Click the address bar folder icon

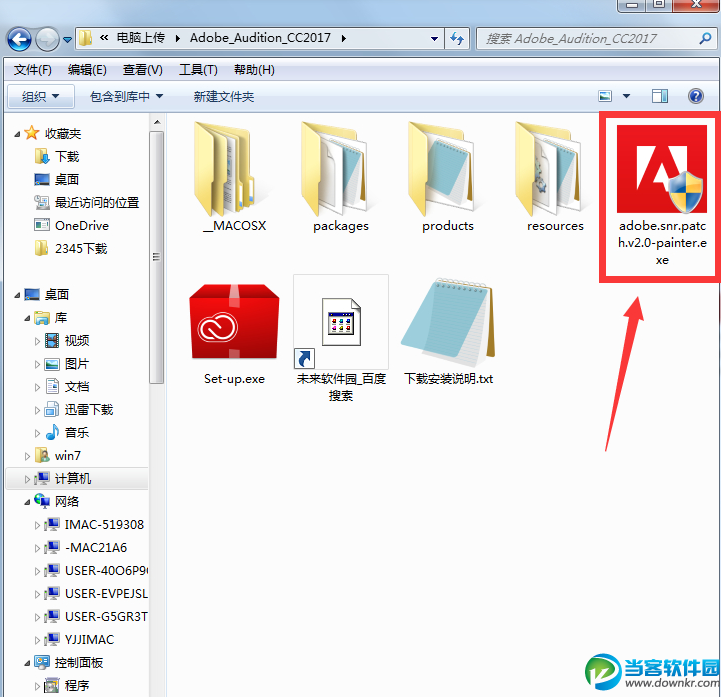pos(85,38)
